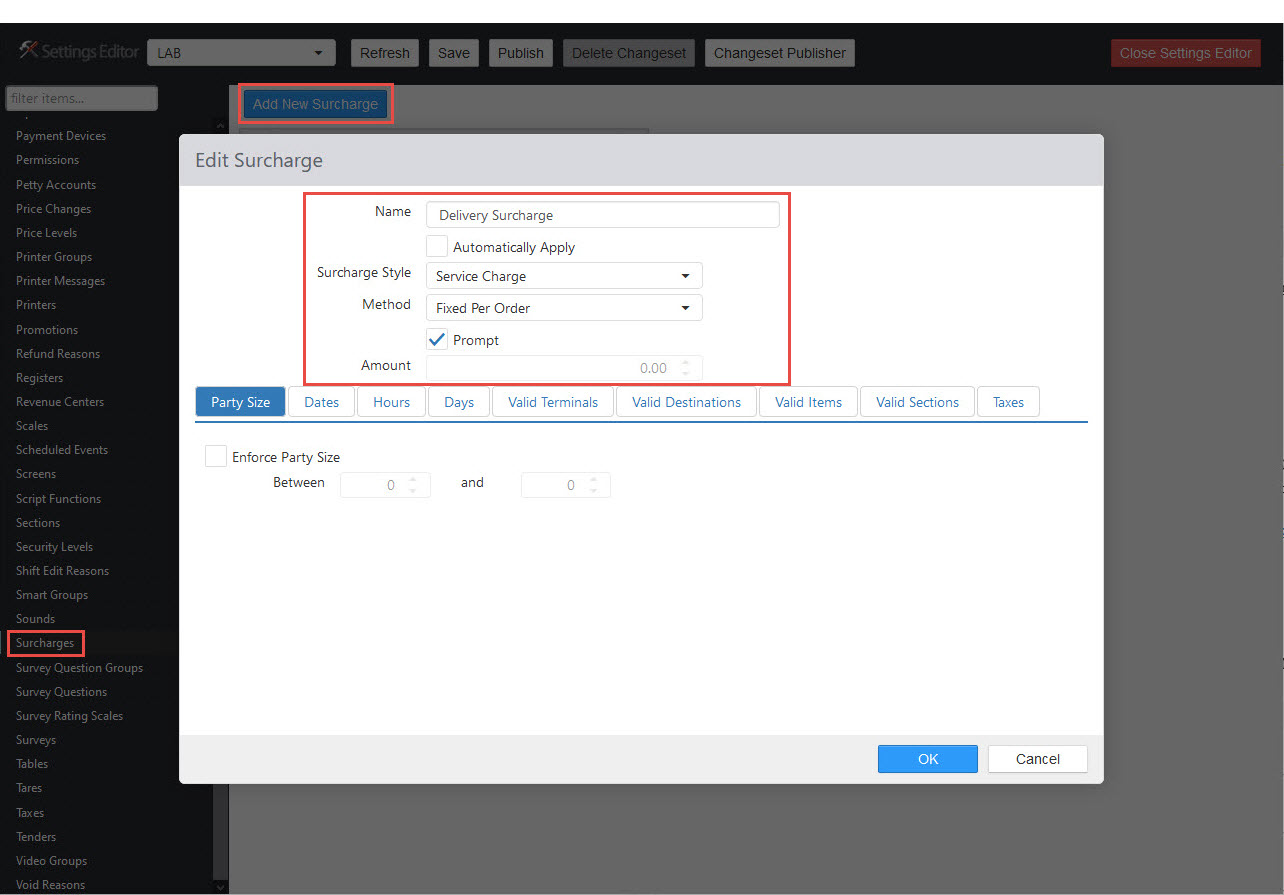The height and width of the screenshot is (895, 1284).
Task: Select Printers in sidebar
Action: click(36, 305)
